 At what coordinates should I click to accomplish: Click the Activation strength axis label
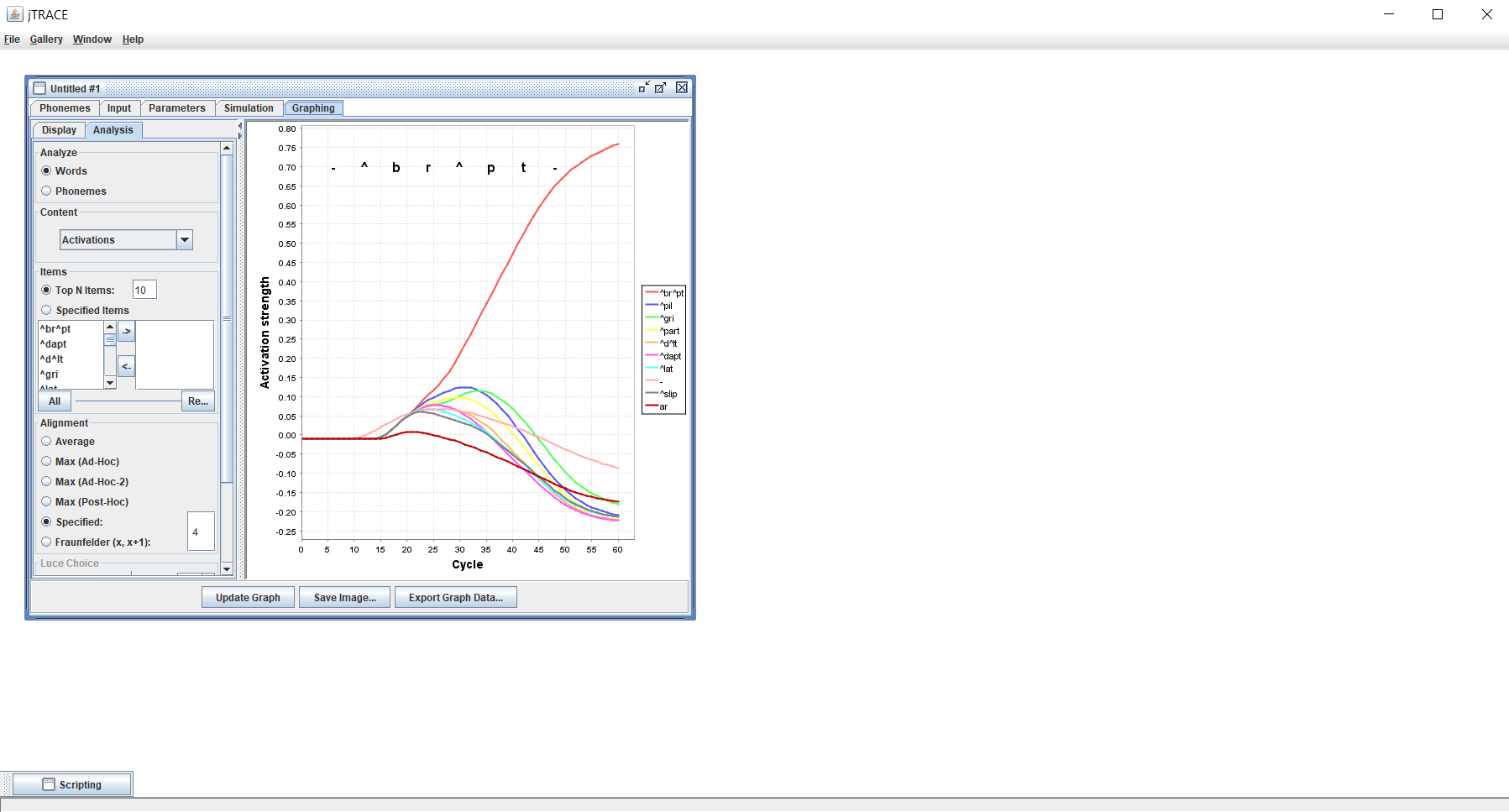pos(265,333)
